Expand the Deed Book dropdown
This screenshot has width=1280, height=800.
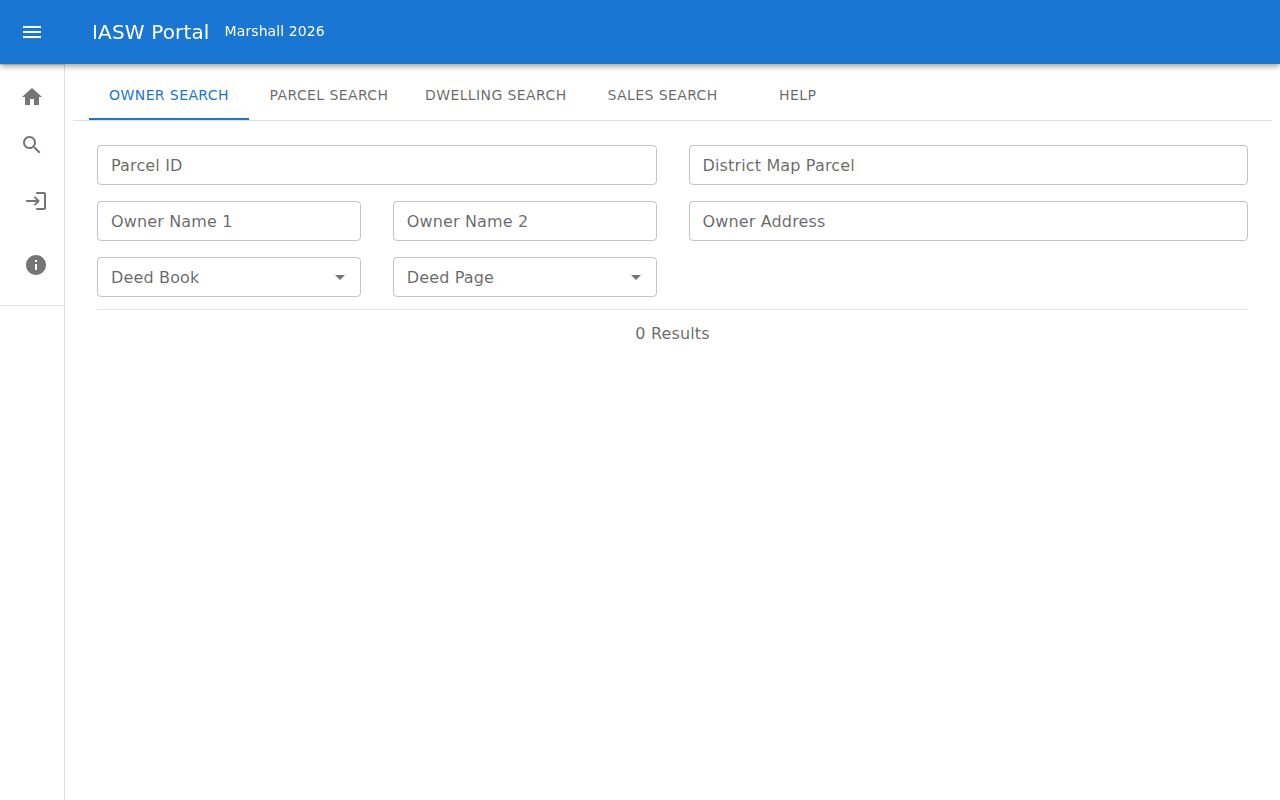tap(229, 277)
